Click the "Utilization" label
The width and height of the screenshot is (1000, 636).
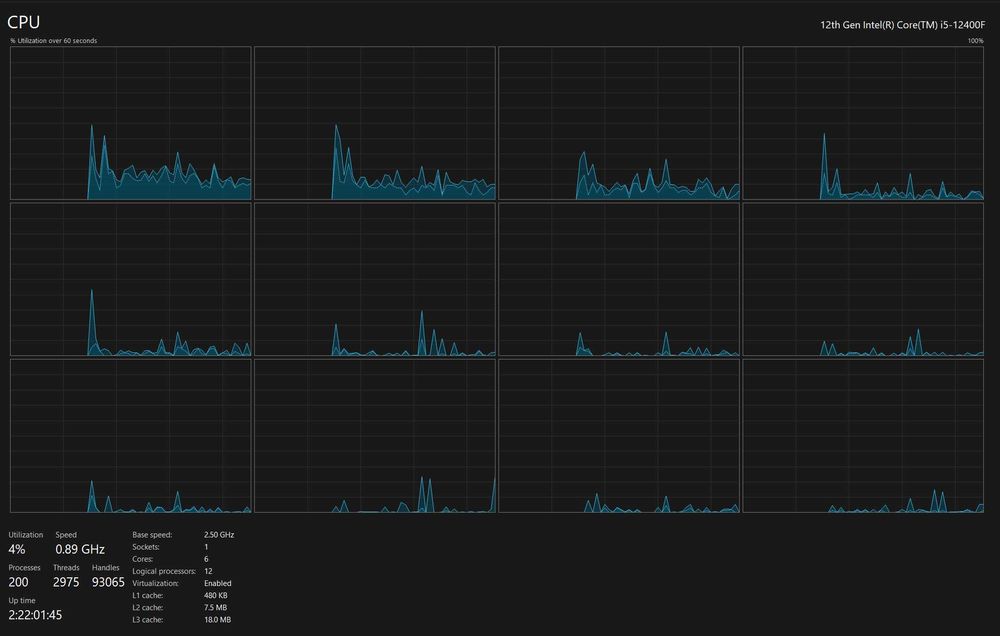point(26,535)
